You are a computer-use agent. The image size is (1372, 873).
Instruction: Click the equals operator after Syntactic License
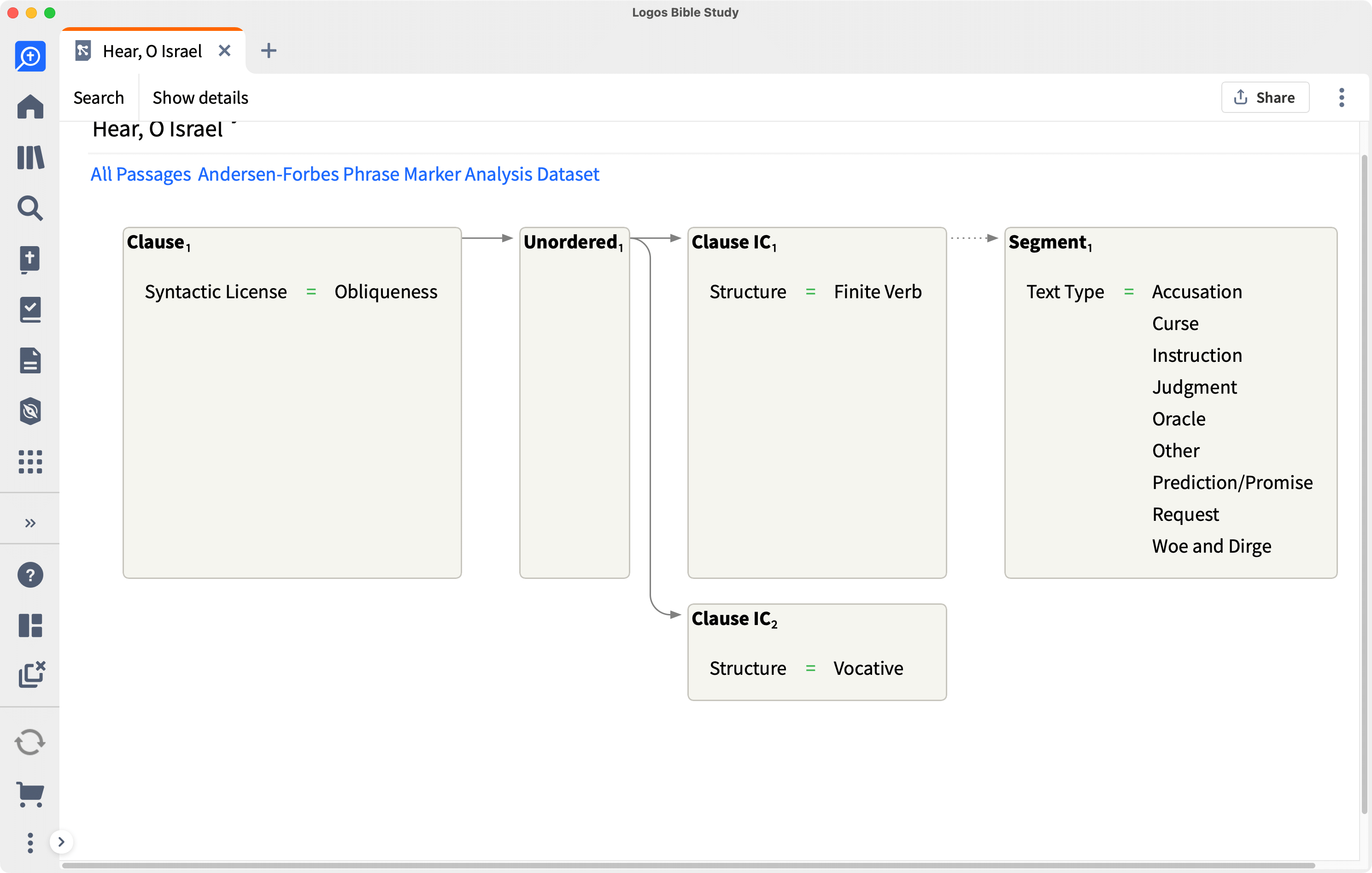coord(311,291)
